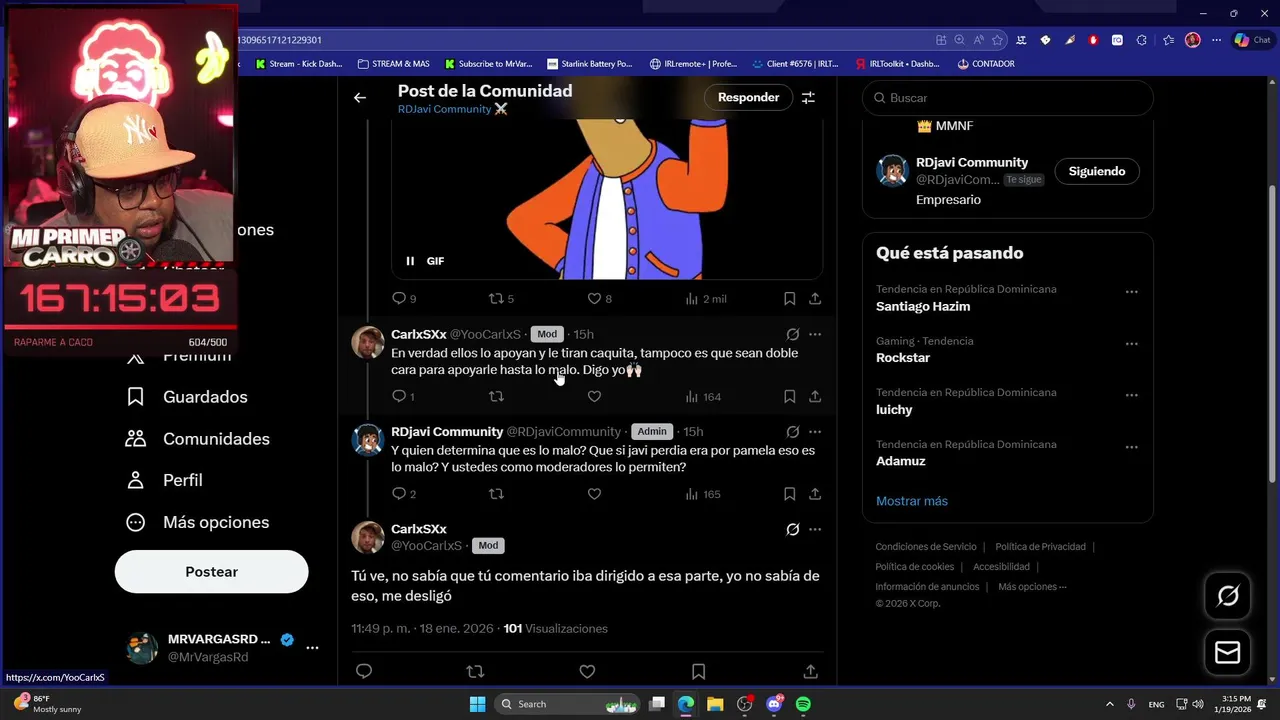Click the Postear button
Viewport: 1280px width, 720px height.
[x=211, y=572]
